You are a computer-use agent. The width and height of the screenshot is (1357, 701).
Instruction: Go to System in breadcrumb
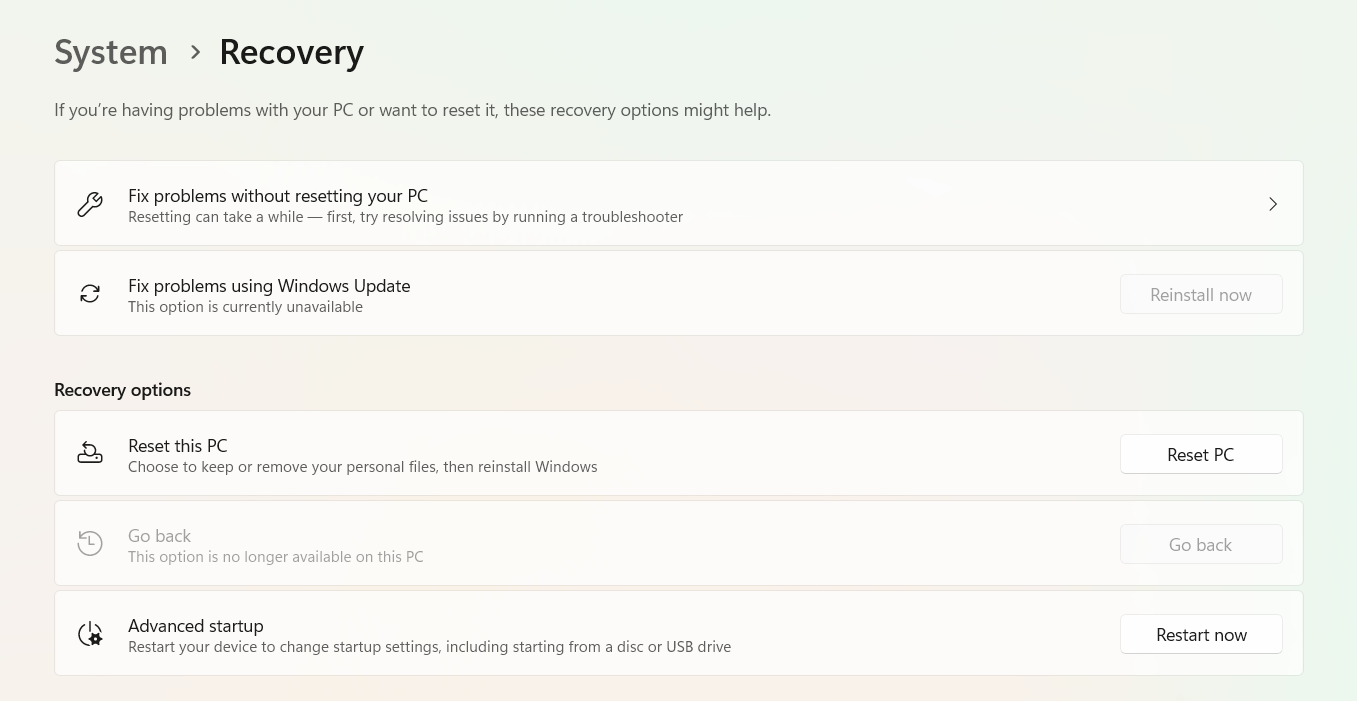111,52
